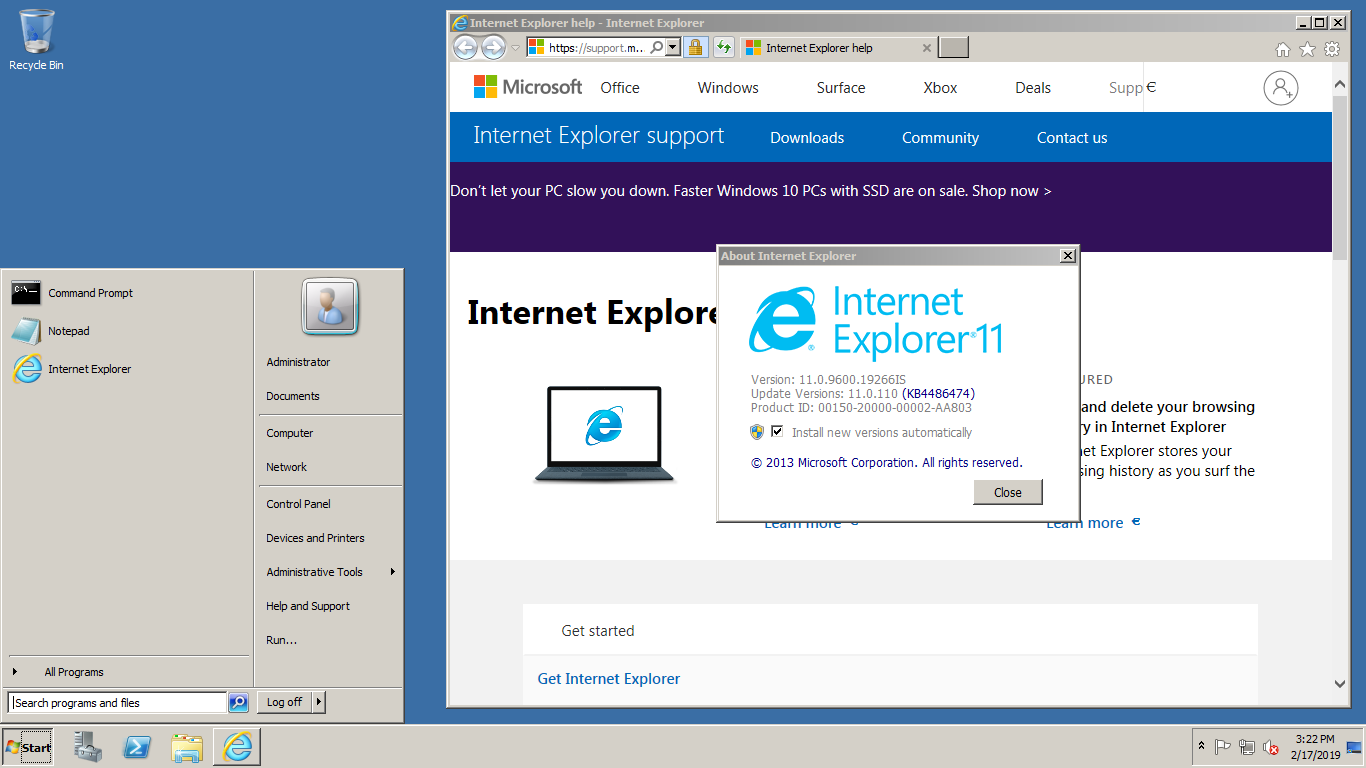1366x768 pixels.
Task: Open Network in Start menu
Action: pyautogui.click(x=287, y=467)
